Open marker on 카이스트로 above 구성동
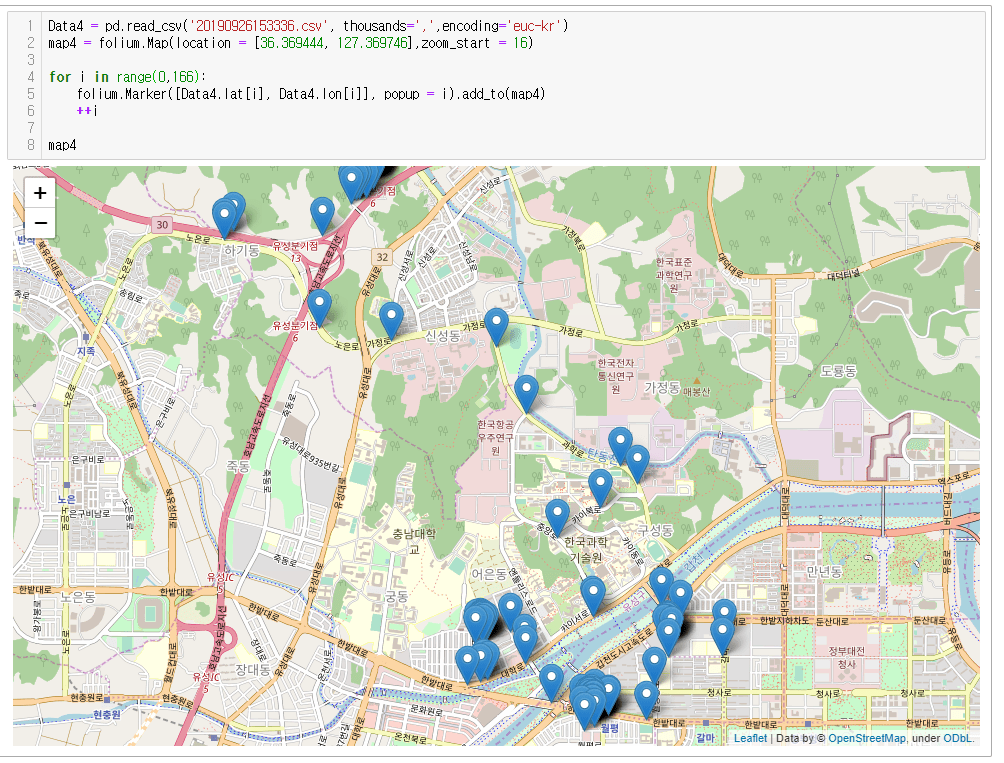The height and width of the screenshot is (763, 1004). coord(600,485)
